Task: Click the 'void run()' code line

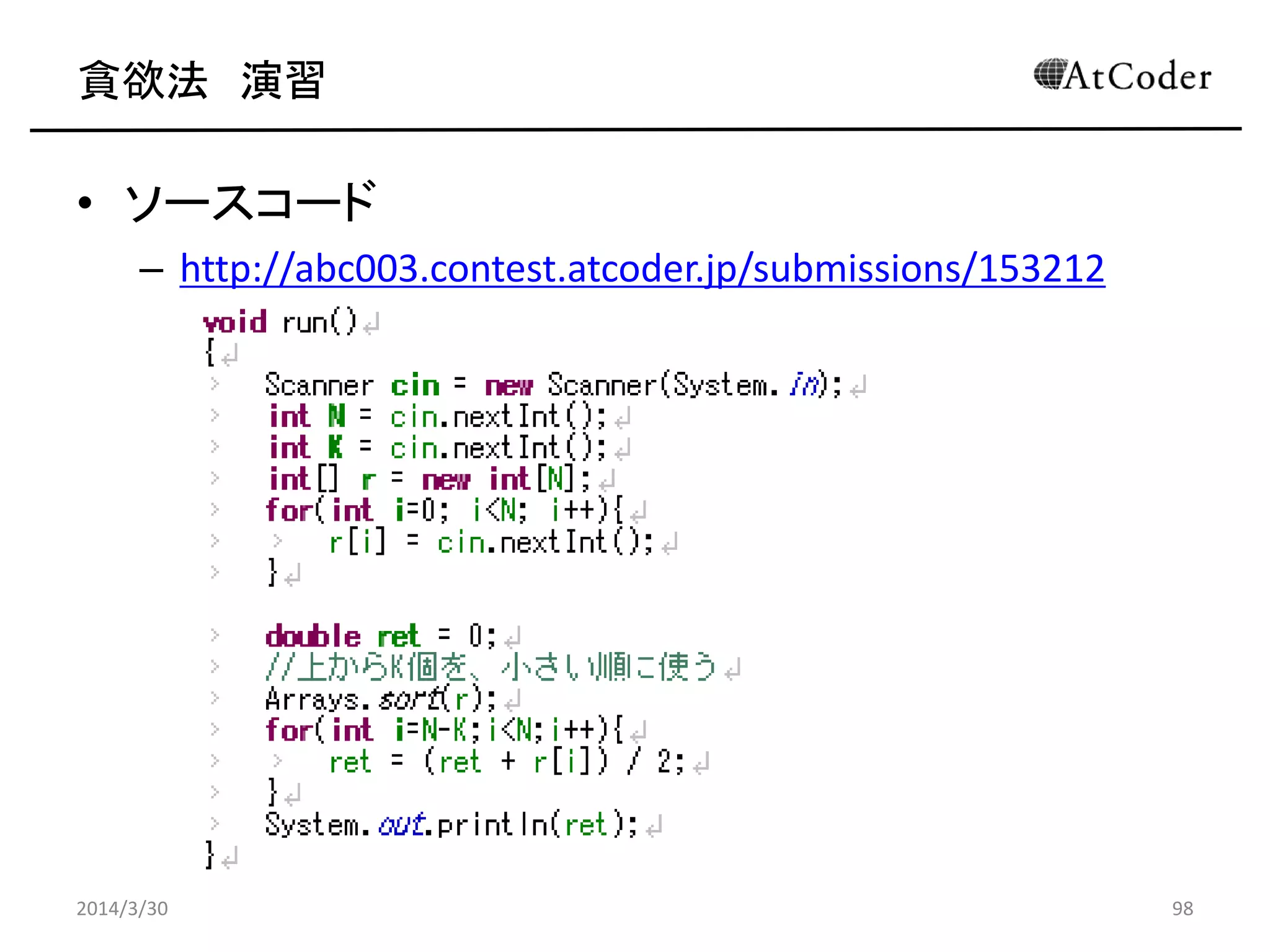Action: click(280, 322)
